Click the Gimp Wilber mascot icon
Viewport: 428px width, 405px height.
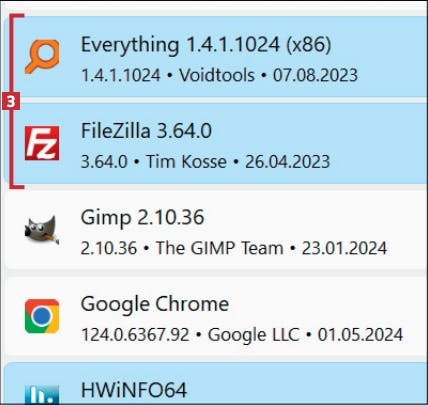(42, 230)
